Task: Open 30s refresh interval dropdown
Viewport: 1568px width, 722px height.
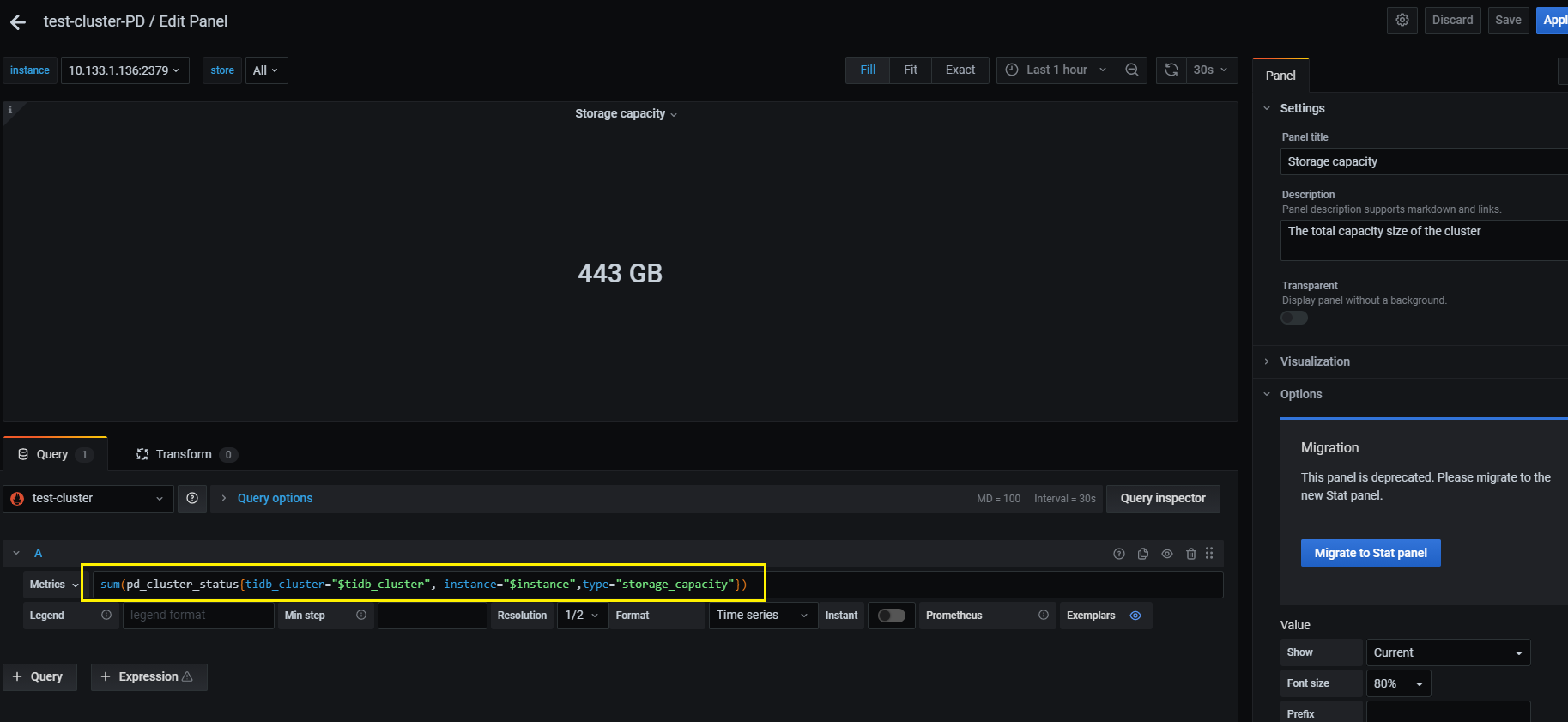Action: [x=1211, y=70]
